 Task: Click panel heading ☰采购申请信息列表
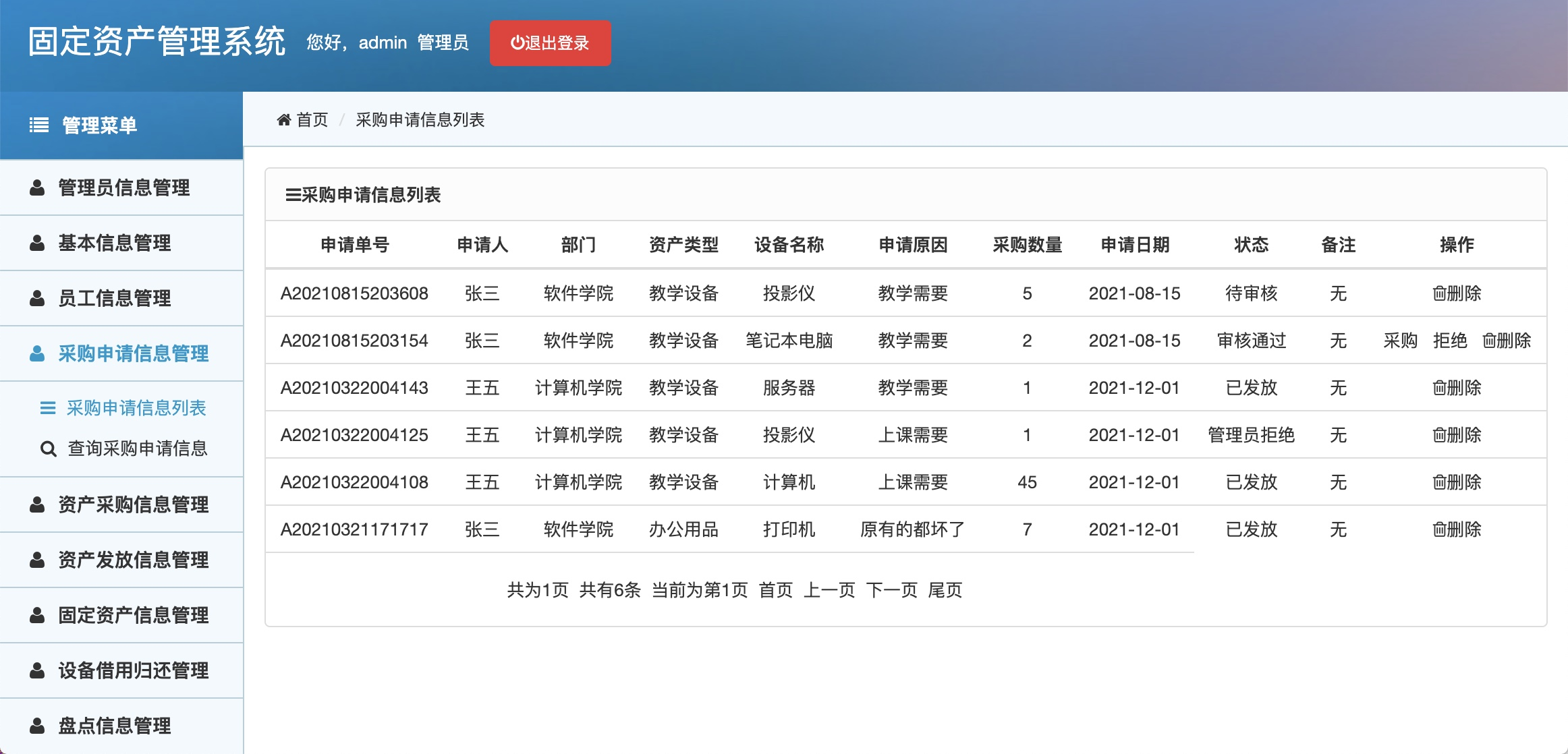[363, 195]
